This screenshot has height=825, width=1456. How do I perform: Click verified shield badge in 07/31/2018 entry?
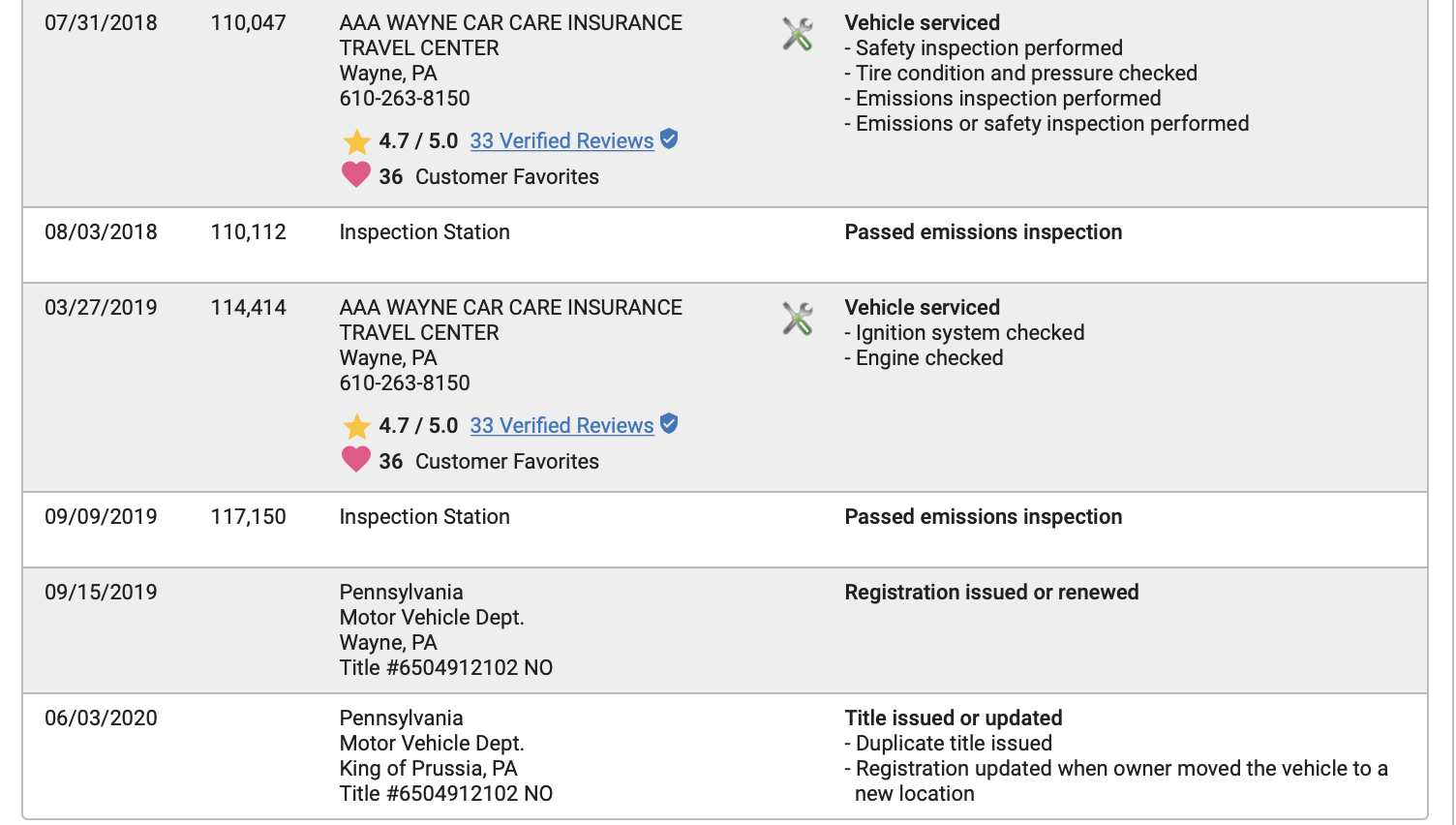click(669, 139)
